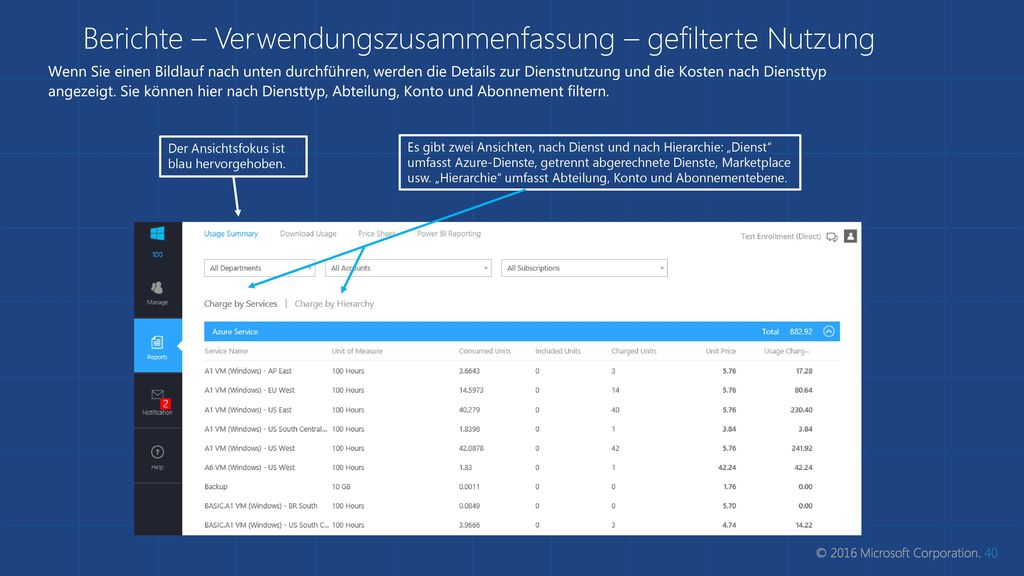The width and height of the screenshot is (1024, 576).
Task: Select row A6 VM (Windows) - US West
Action: (522, 468)
